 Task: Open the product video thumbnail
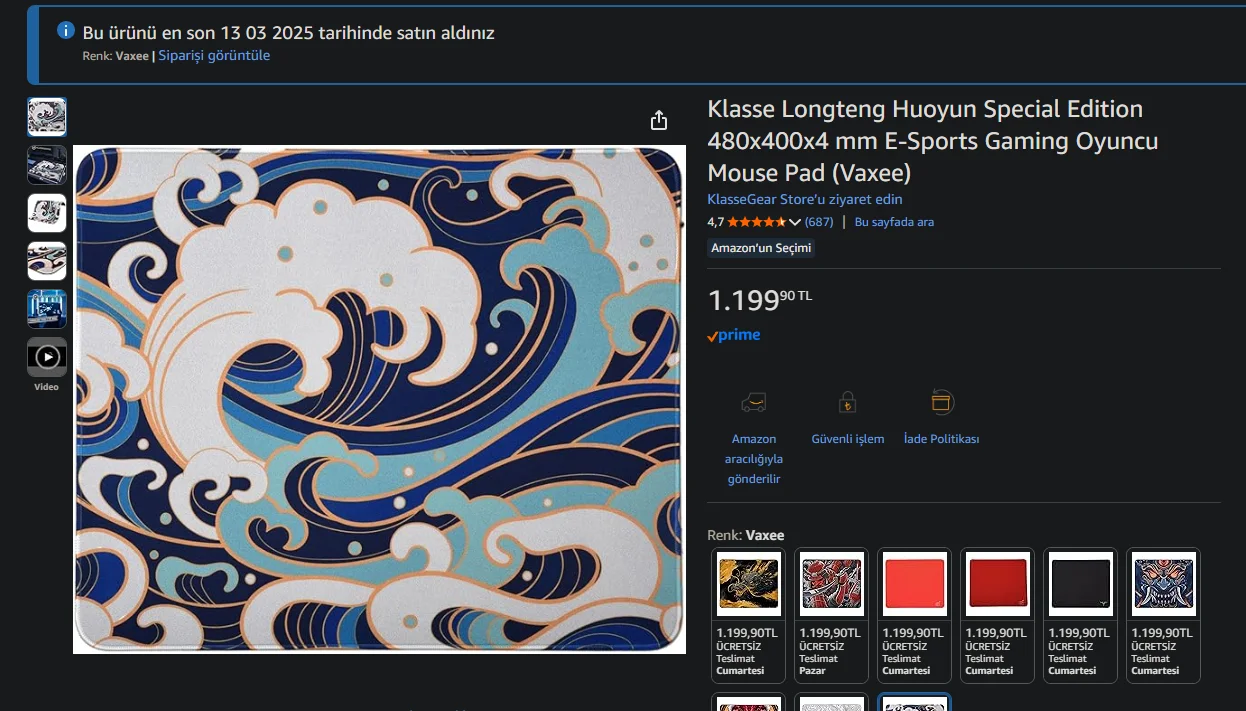[47, 357]
